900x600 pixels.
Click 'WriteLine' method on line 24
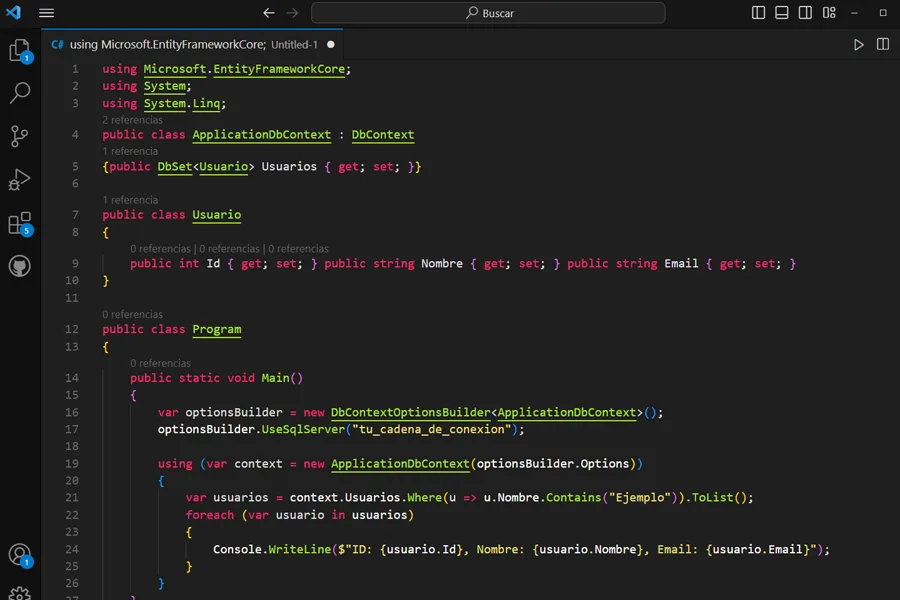(300, 549)
